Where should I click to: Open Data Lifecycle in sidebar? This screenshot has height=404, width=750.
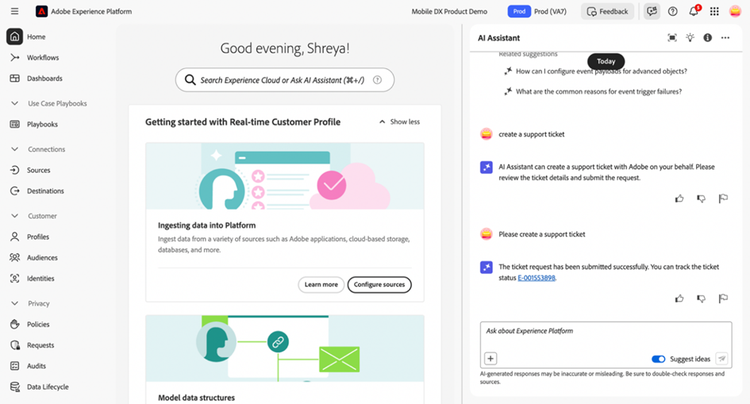pyautogui.click(x=39, y=387)
